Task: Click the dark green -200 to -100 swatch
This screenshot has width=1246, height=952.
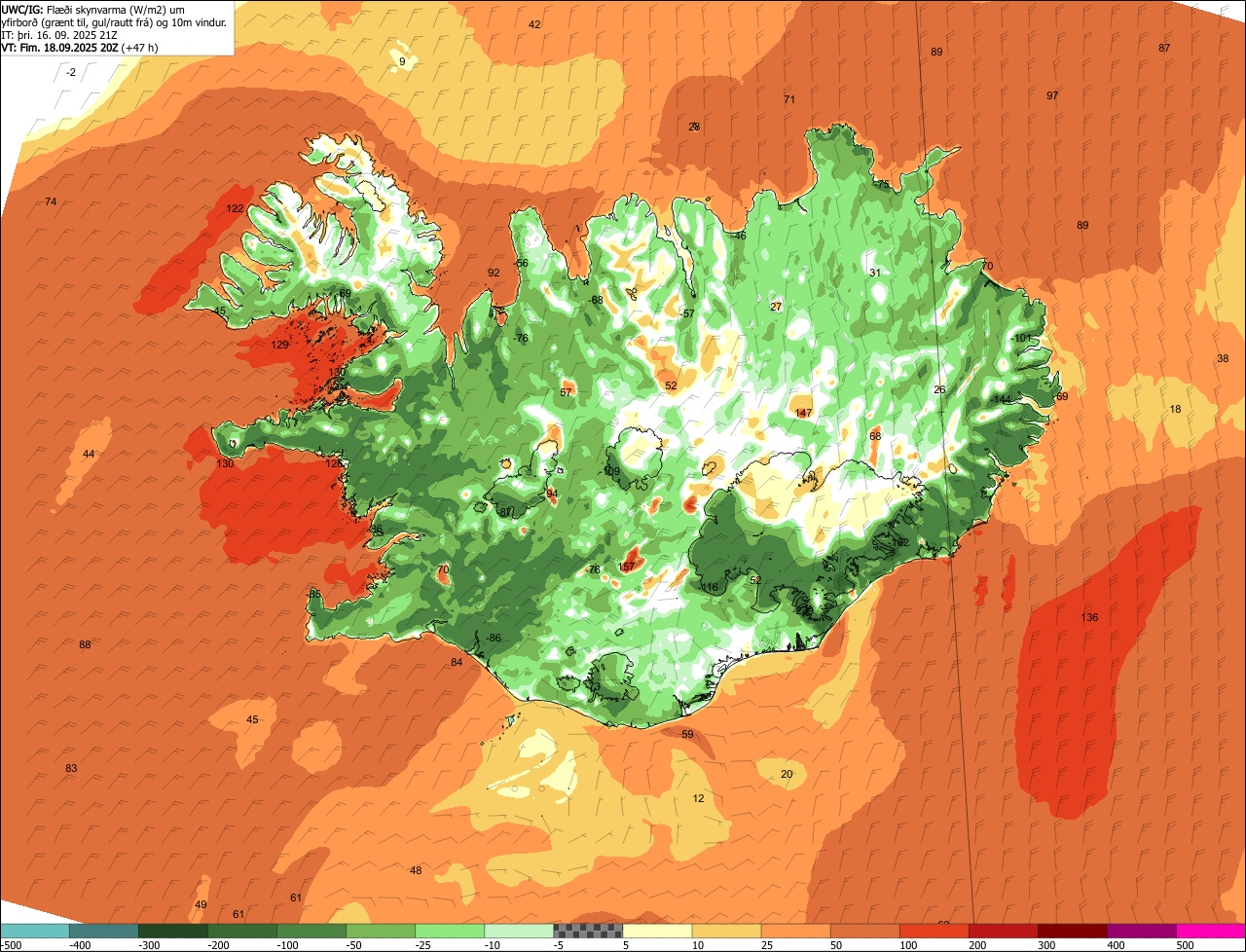Action: [x=243, y=931]
